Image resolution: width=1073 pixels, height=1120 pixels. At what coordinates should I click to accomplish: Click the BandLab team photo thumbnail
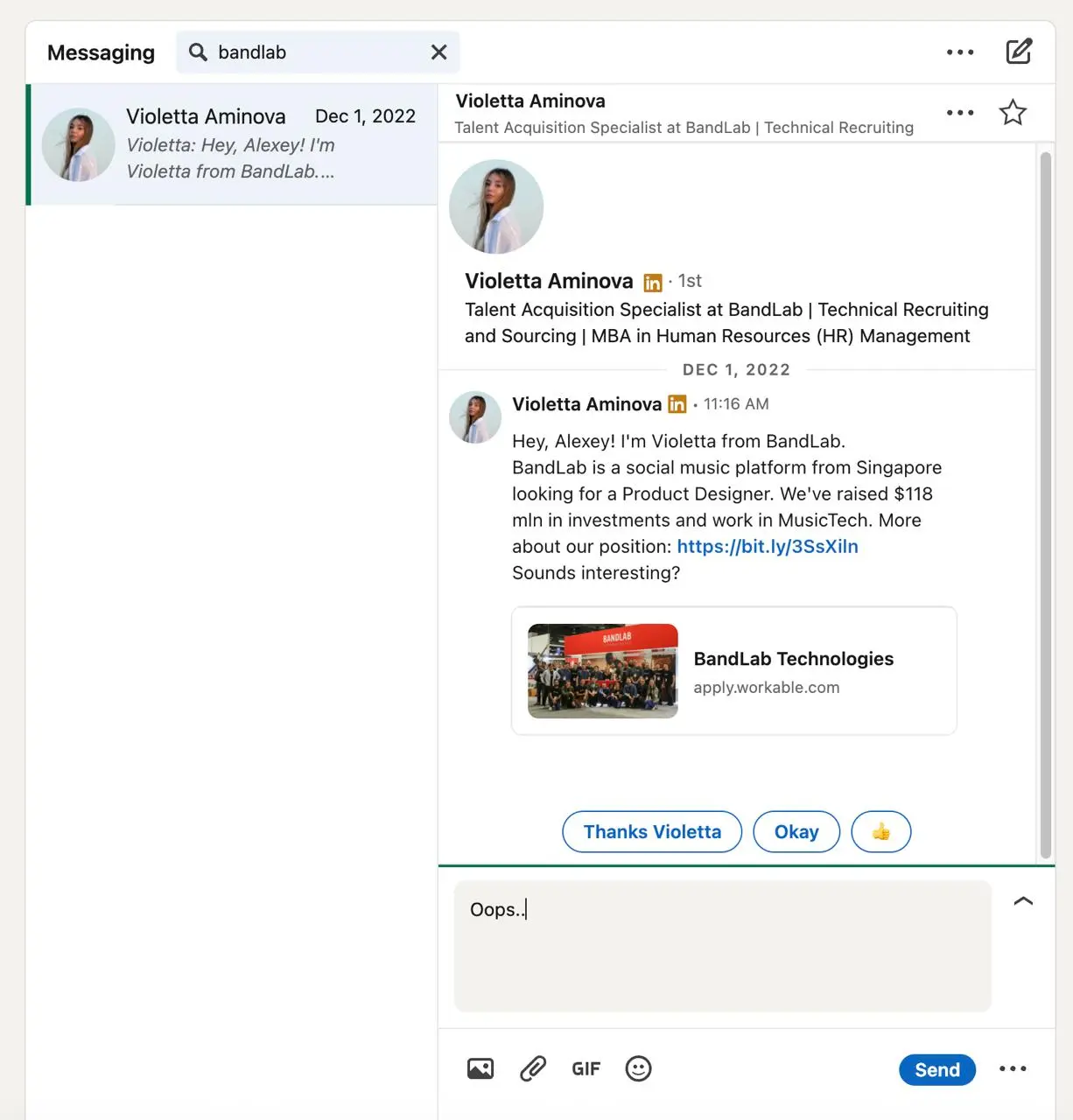point(603,671)
